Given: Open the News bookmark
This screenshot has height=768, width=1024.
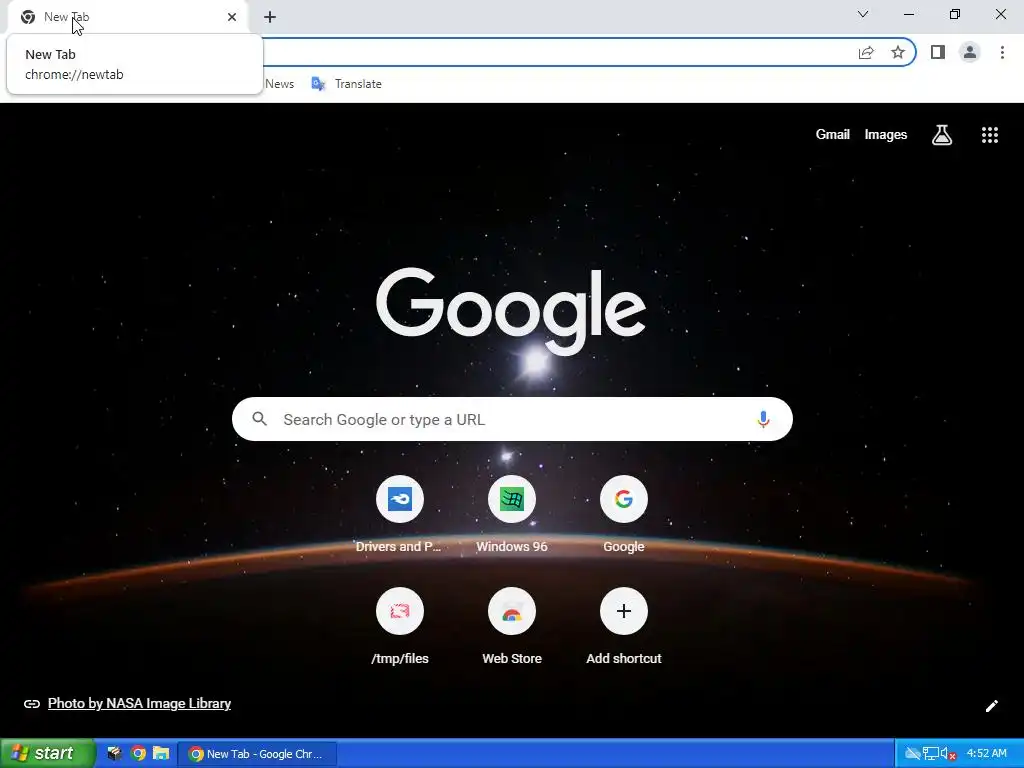Looking at the screenshot, I should (280, 84).
